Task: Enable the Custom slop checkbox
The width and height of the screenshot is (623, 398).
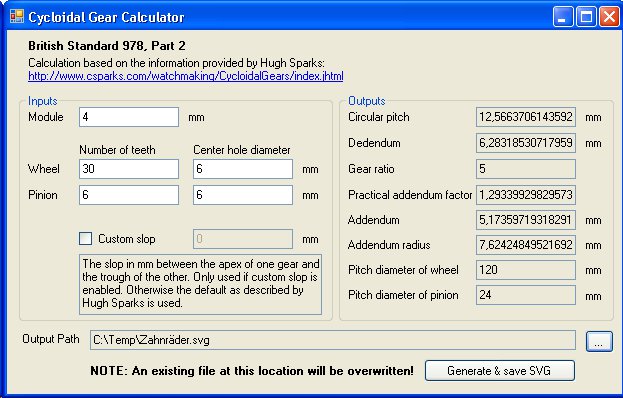Action: click(x=85, y=239)
